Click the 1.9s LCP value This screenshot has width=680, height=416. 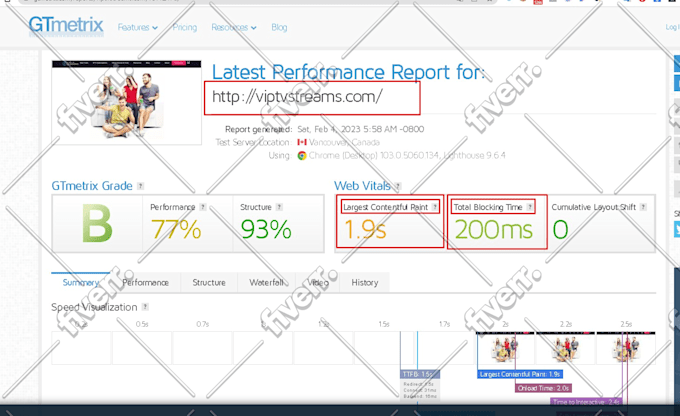pyautogui.click(x=365, y=229)
